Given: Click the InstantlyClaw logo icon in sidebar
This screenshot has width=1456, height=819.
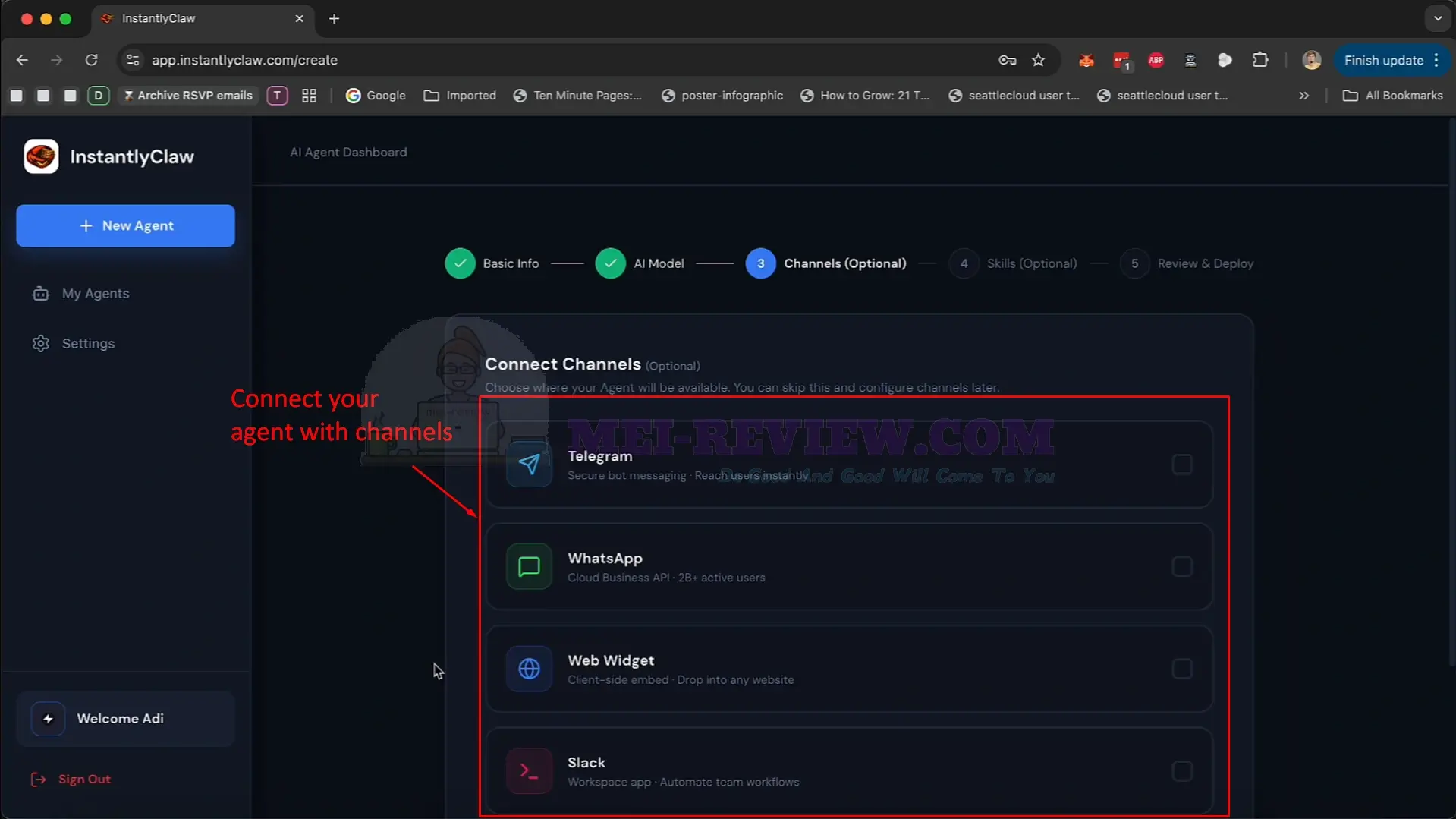Looking at the screenshot, I should click(41, 156).
